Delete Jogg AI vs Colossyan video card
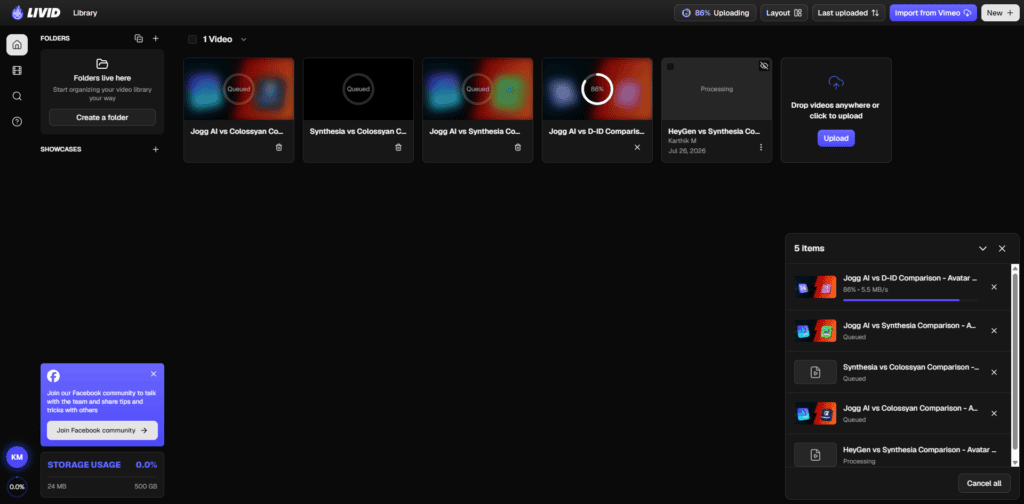Image resolution: width=1024 pixels, height=504 pixels. tap(279, 148)
